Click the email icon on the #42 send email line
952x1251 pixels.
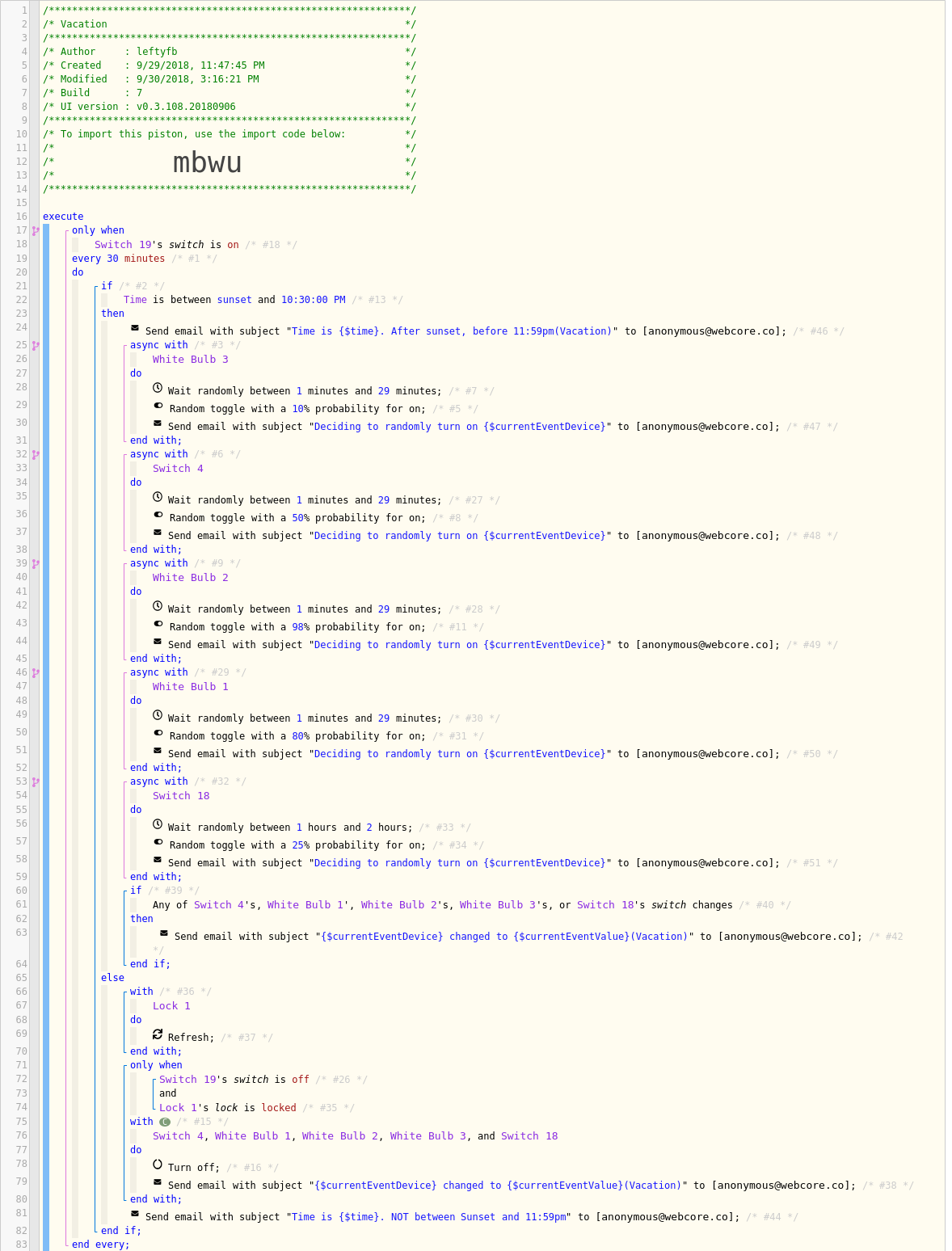coord(164,934)
